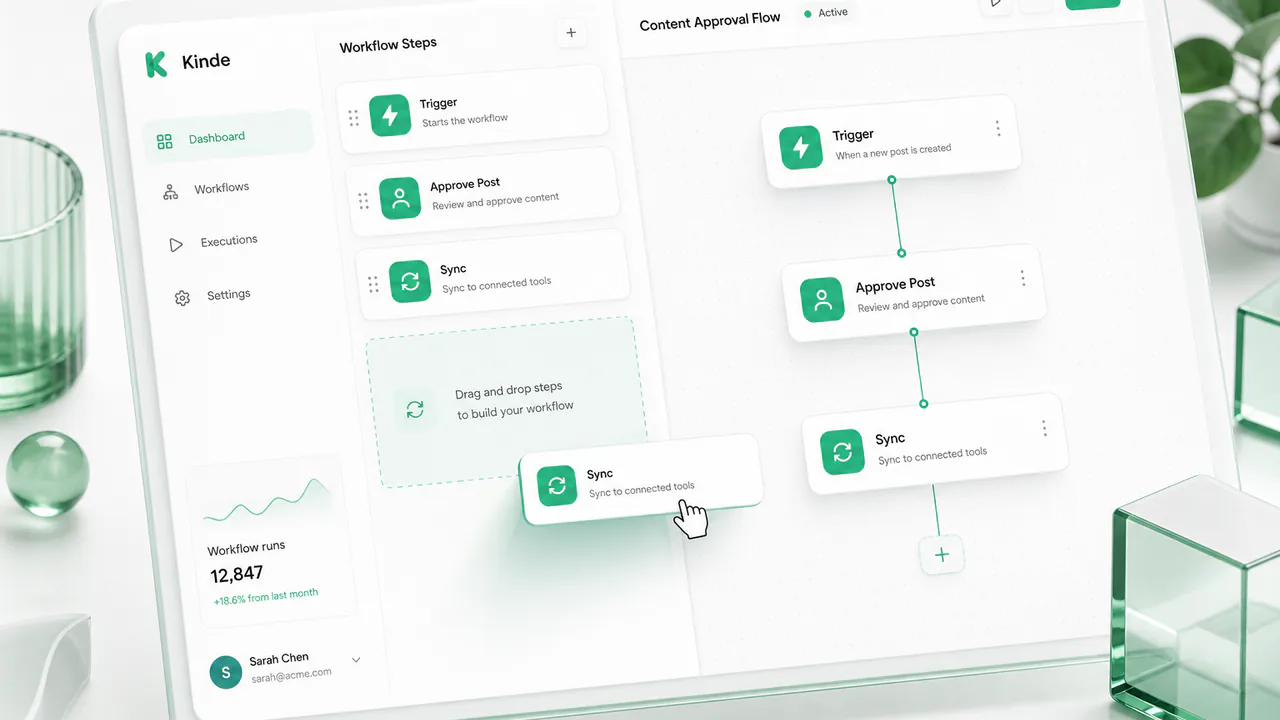Click the "Workflow Steps" panel heading
The image size is (1280, 720).
tap(388, 45)
